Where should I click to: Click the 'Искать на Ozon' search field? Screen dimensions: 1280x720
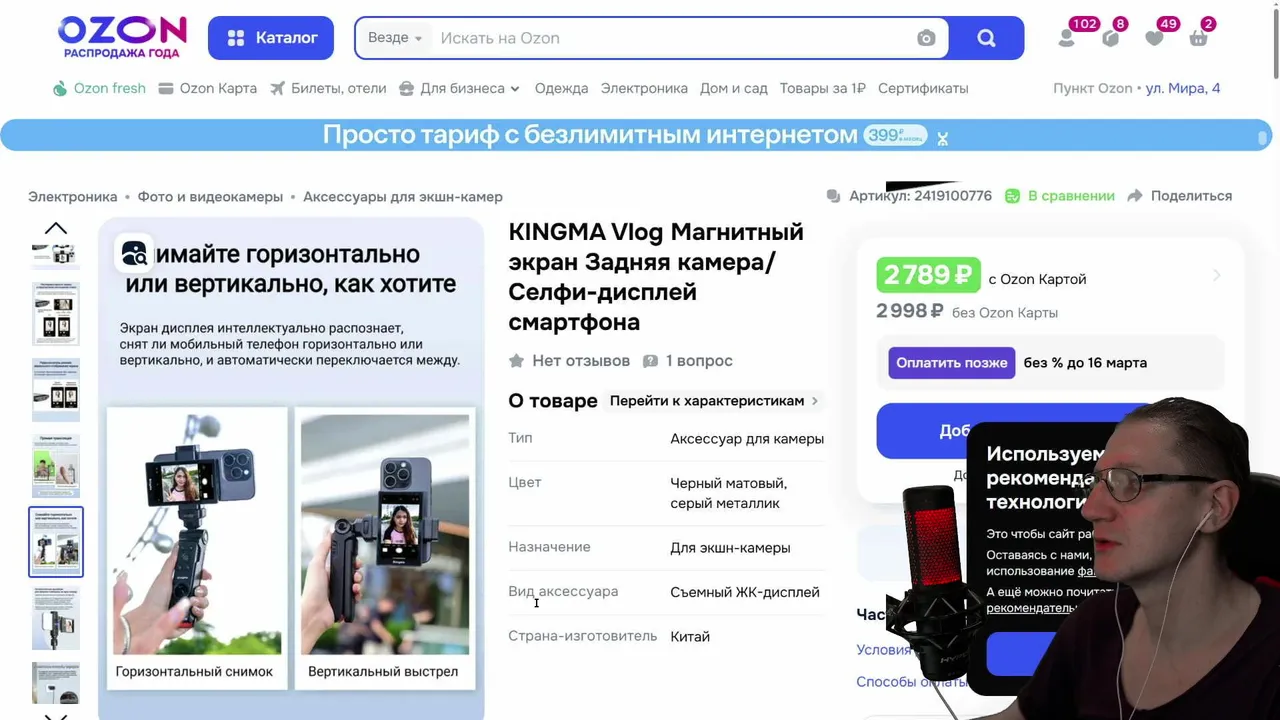click(x=670, y=38)
